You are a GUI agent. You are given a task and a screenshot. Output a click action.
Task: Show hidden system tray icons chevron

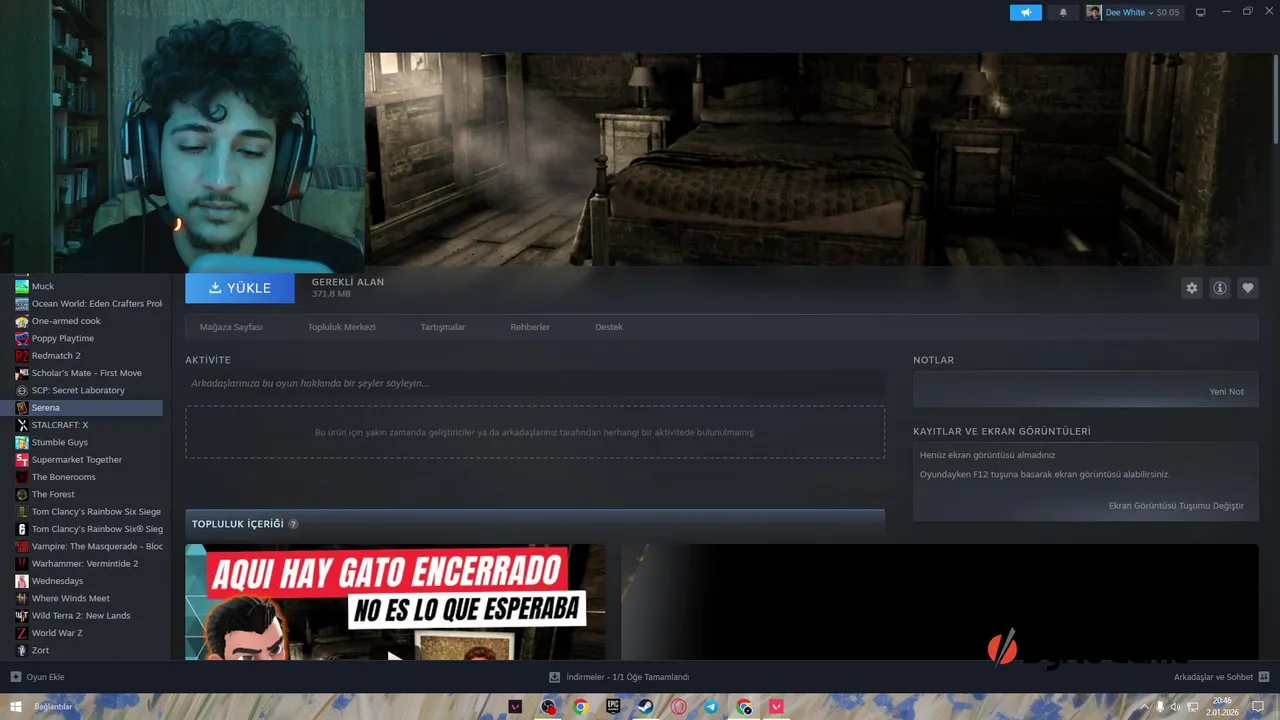1145,707
